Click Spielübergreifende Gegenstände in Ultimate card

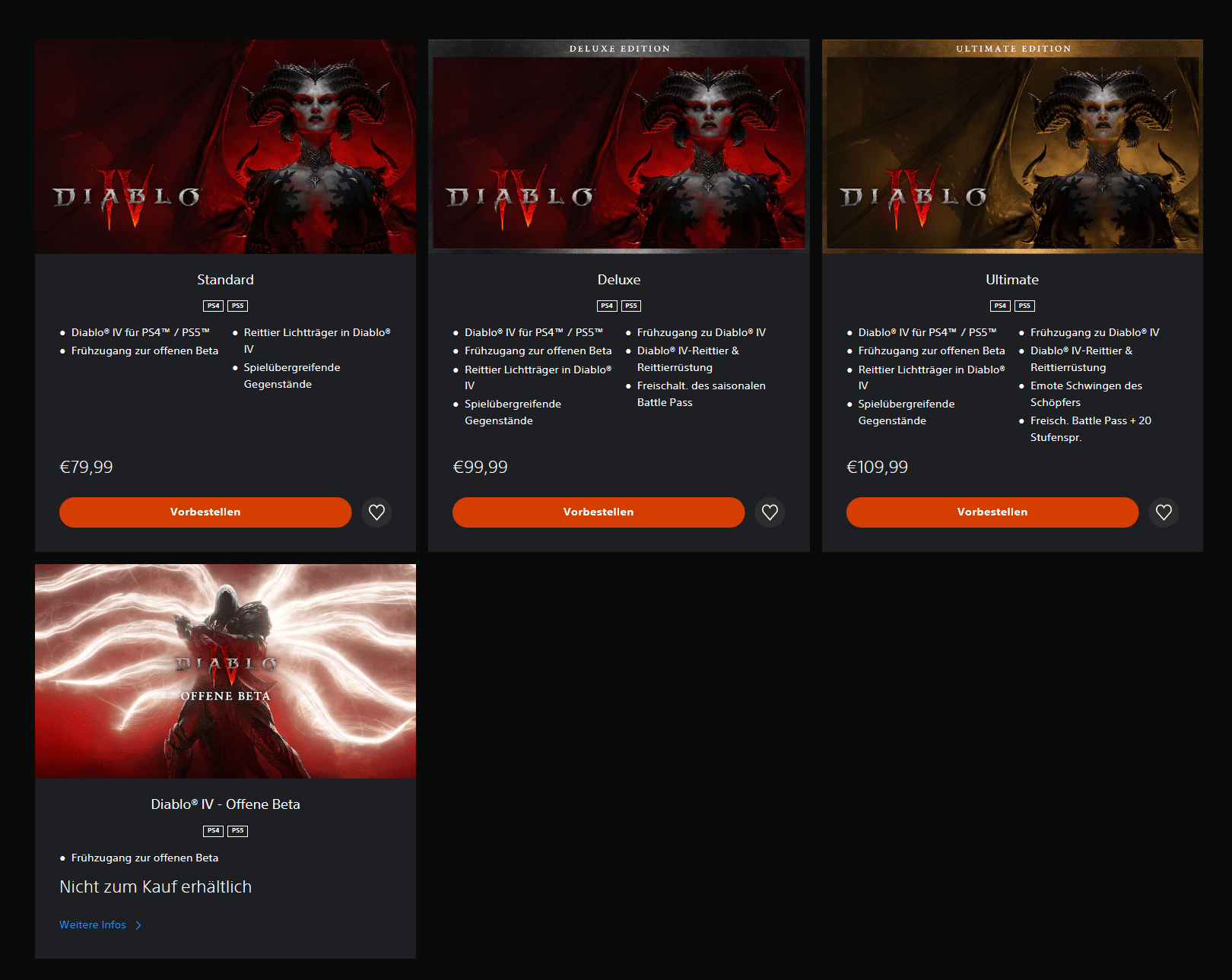(907, 412)
